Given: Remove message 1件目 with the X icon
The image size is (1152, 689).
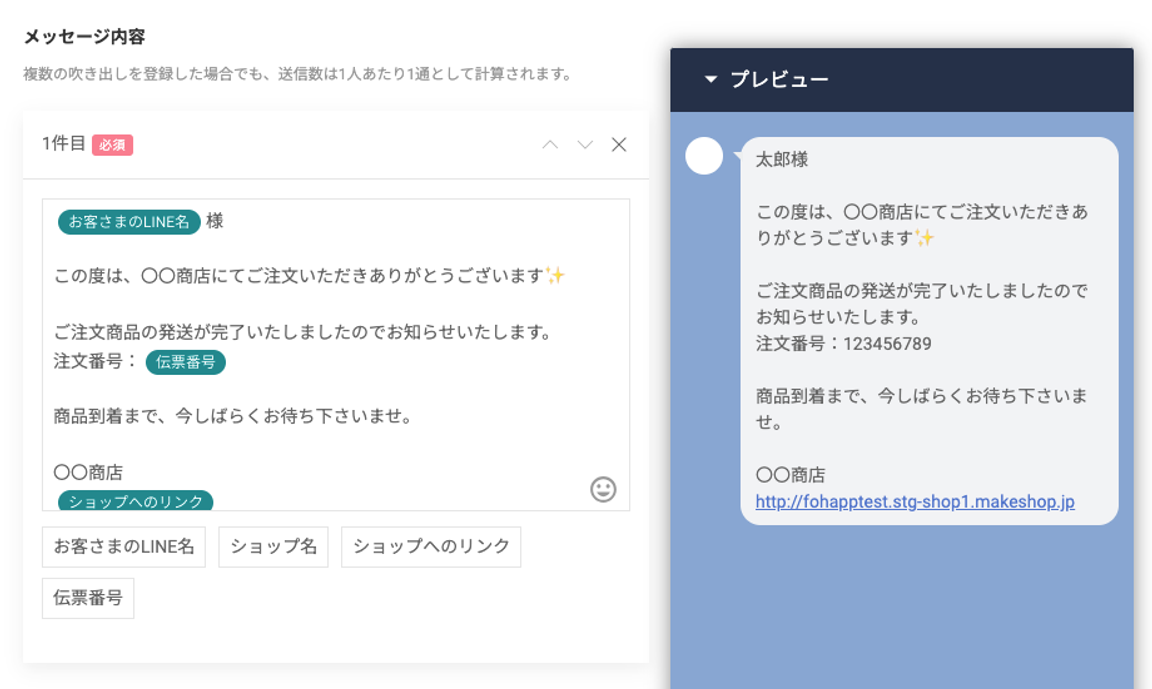Looking at the screenshot, I should click(619, 145).
